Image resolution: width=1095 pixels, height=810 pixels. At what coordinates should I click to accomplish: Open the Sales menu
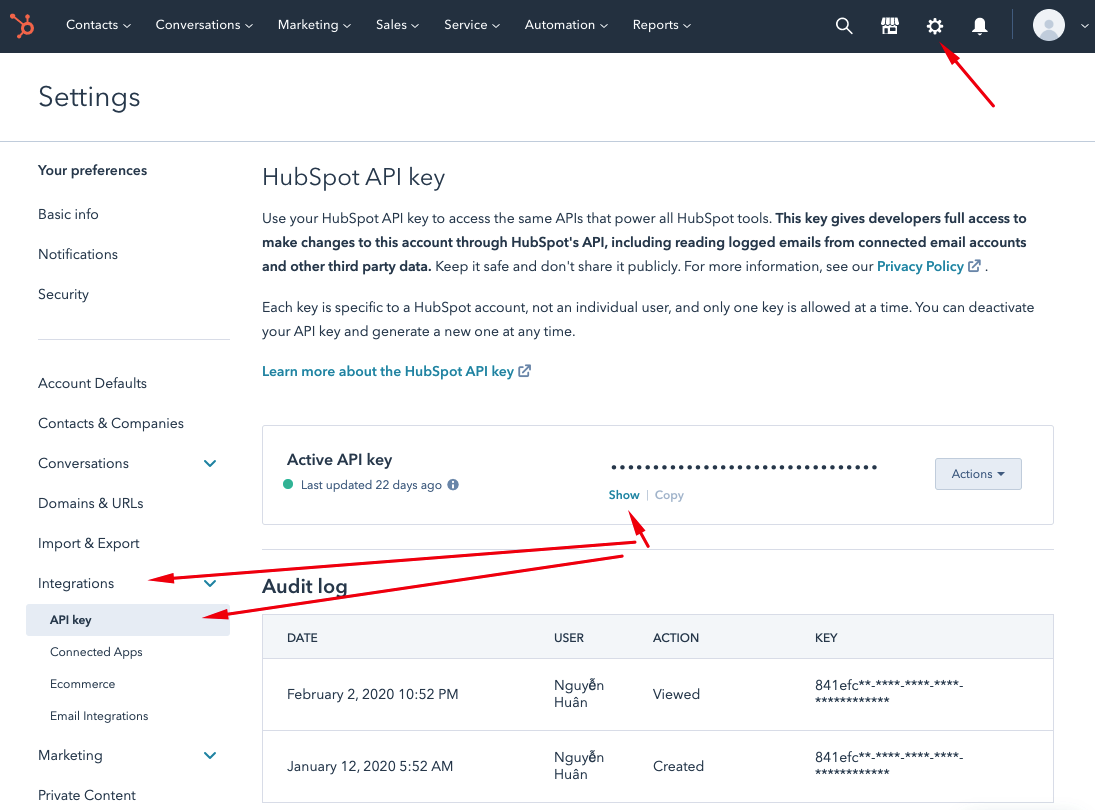397,25
